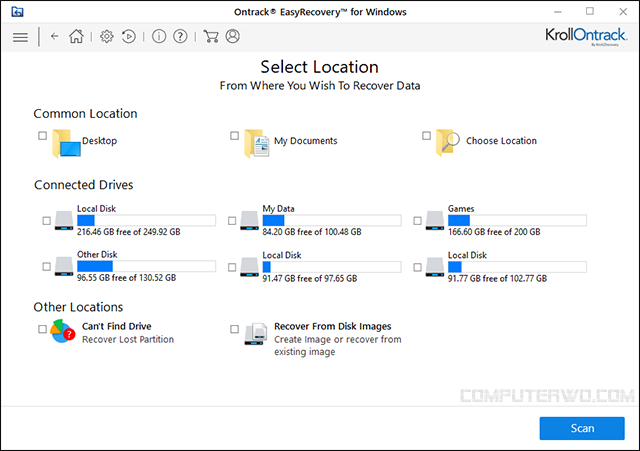The image size is (640, 451).
Task: Click the My Documents folder icon
Action: [x=257, y=143]
